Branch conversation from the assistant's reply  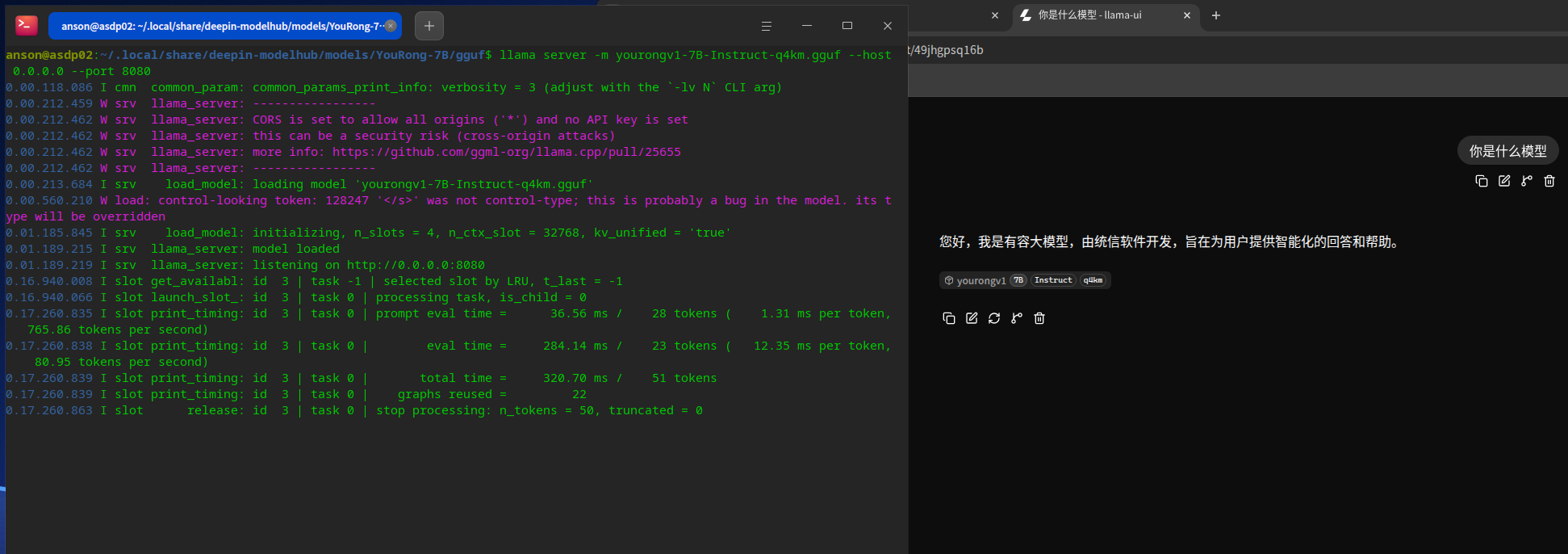point(1017,318)
